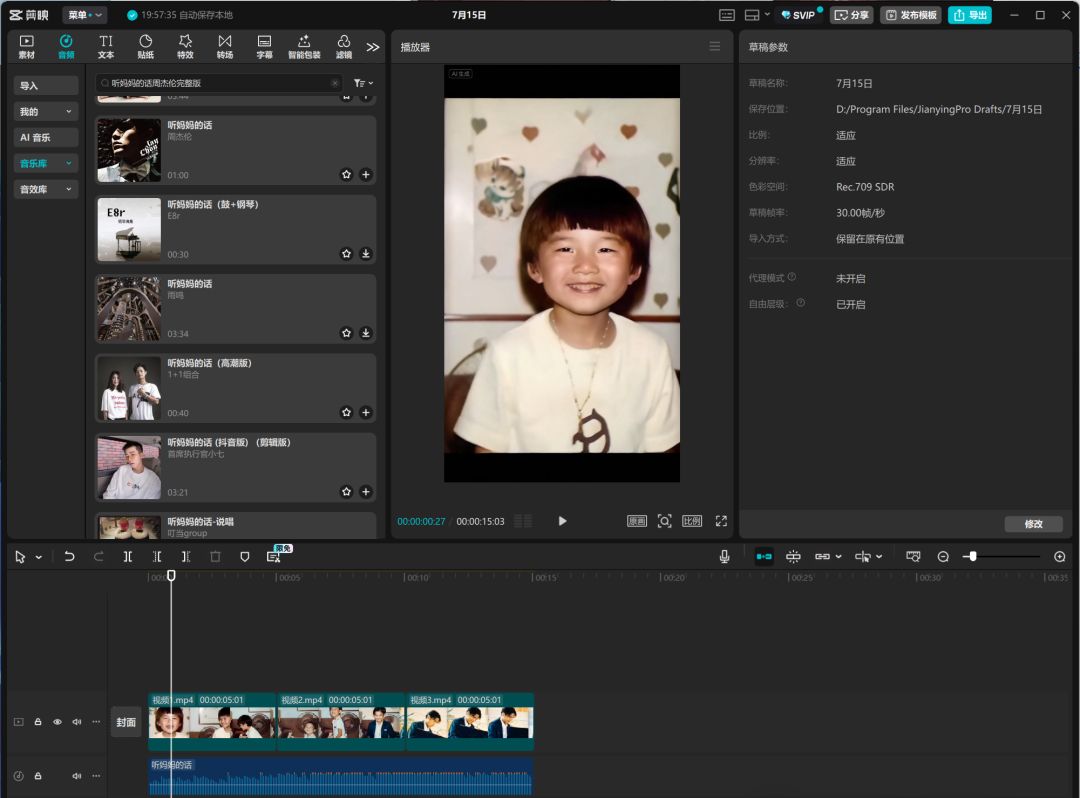Screen dimensions: 1080x798
Task: Open the 文本 (Text) panel
Action: [x=105, y=46]
